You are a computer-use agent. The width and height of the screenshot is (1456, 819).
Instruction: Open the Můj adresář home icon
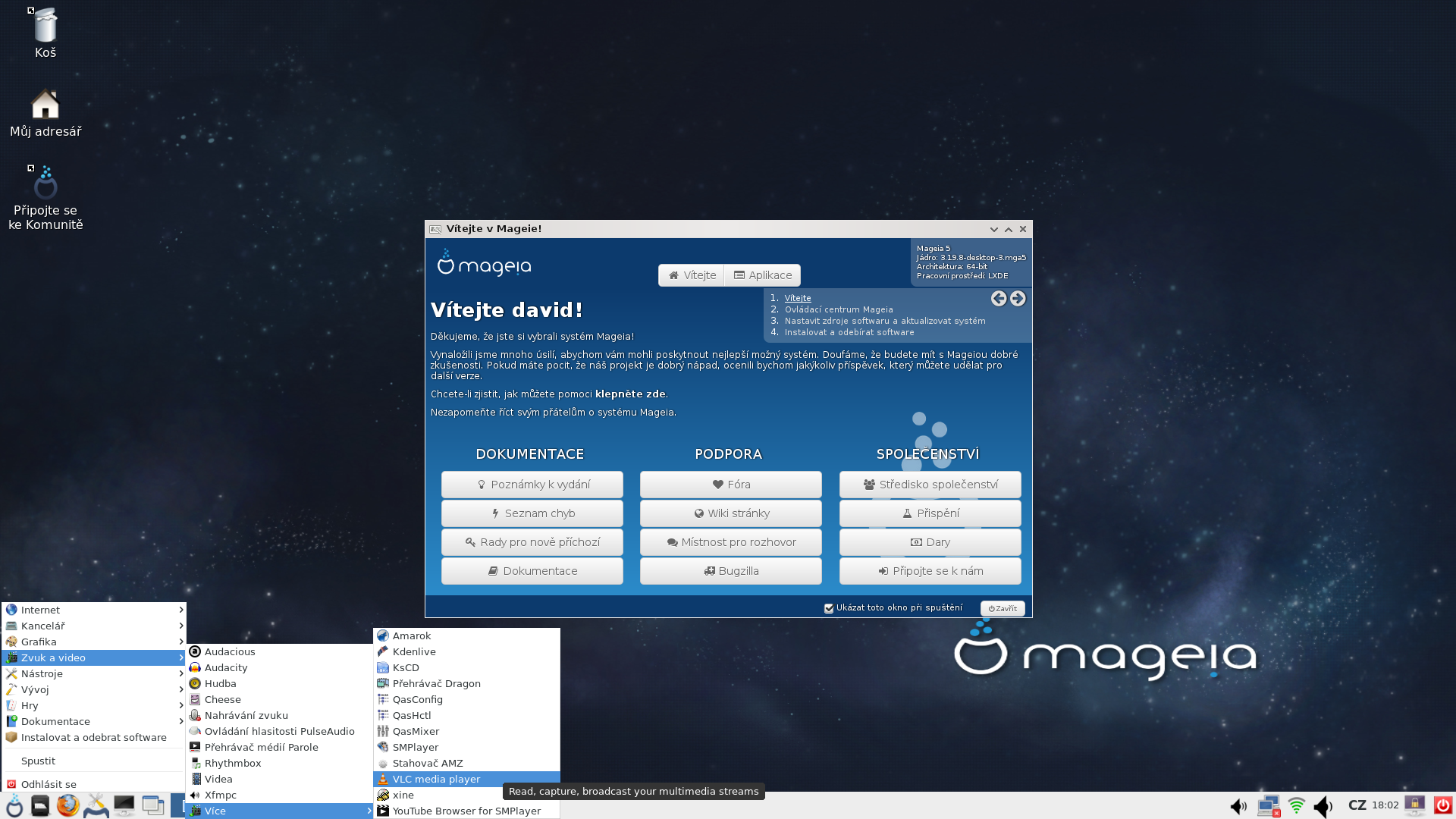click(x=45, y=113)
